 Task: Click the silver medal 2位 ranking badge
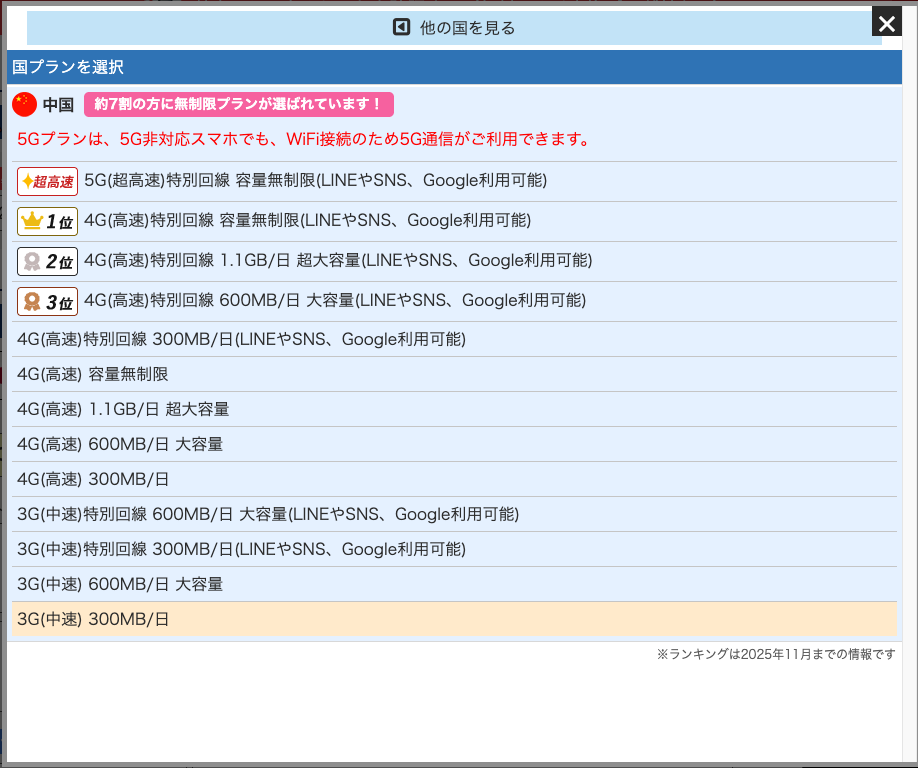tap(47, 261)
